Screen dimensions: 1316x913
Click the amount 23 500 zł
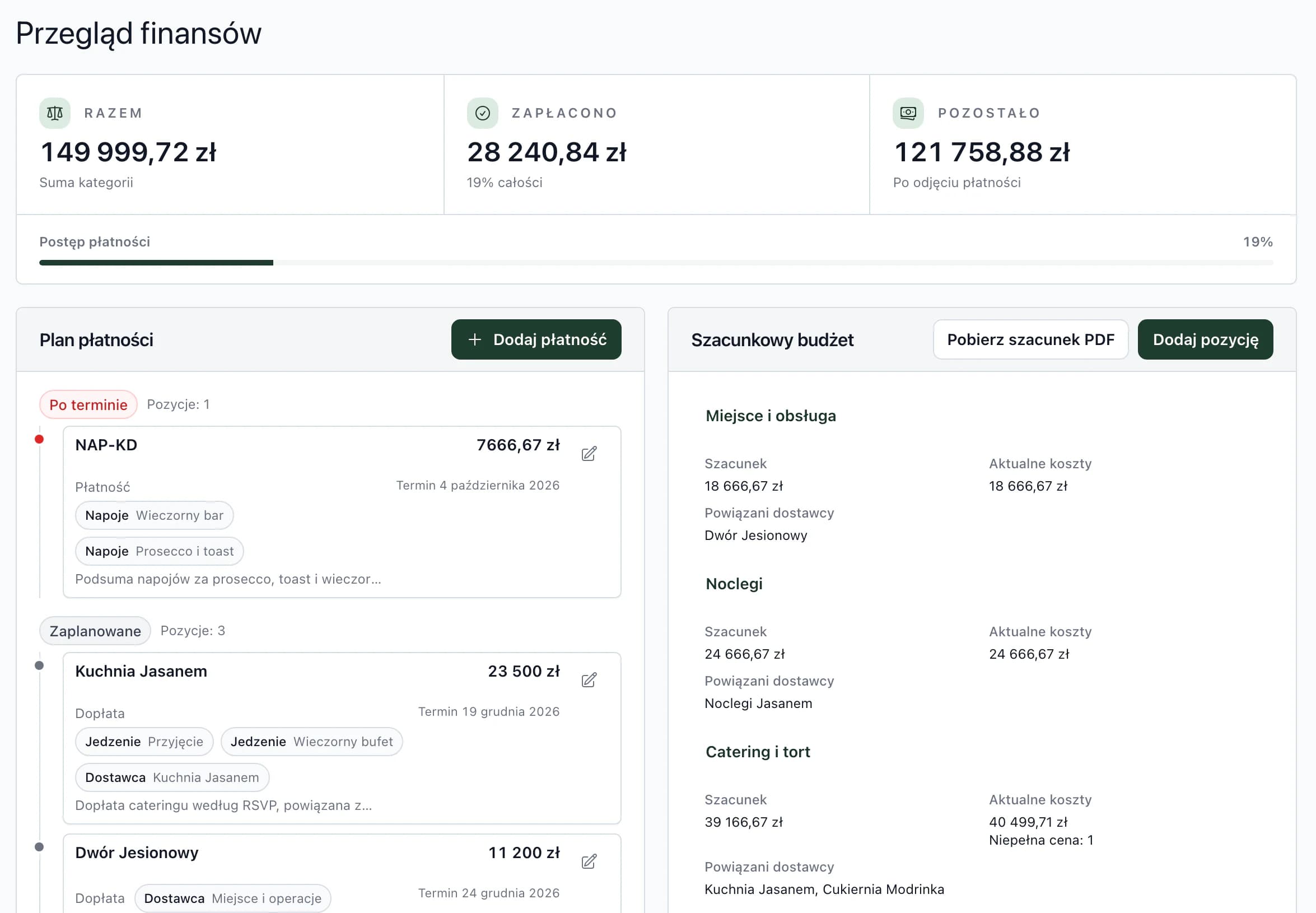pyautogui.click(x=524, y=672)
